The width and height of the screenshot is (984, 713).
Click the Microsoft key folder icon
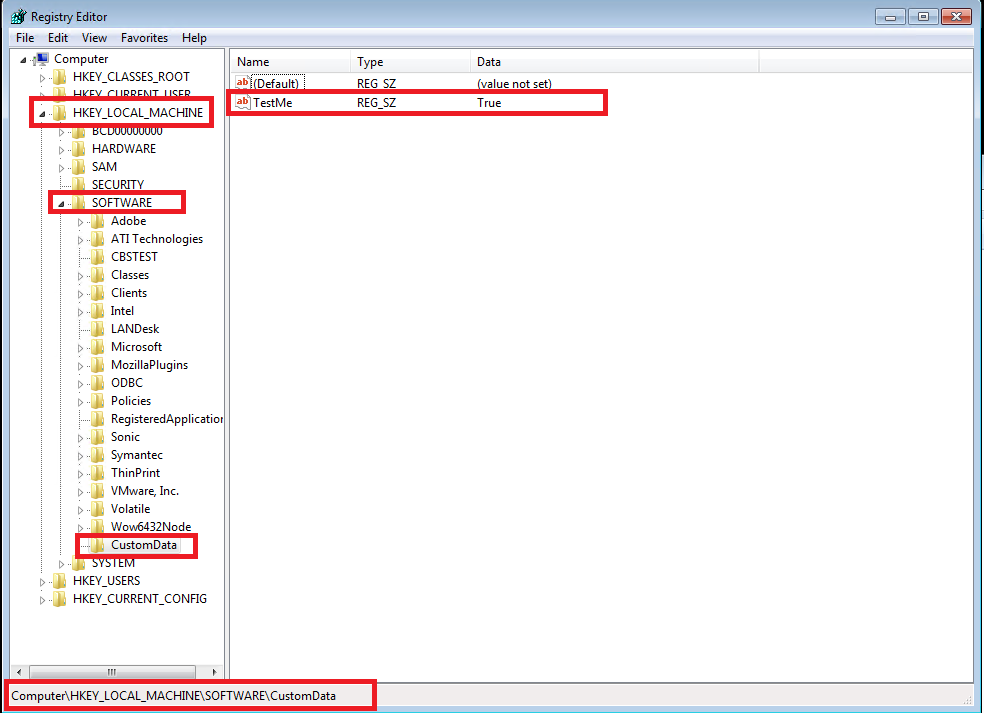99,346
